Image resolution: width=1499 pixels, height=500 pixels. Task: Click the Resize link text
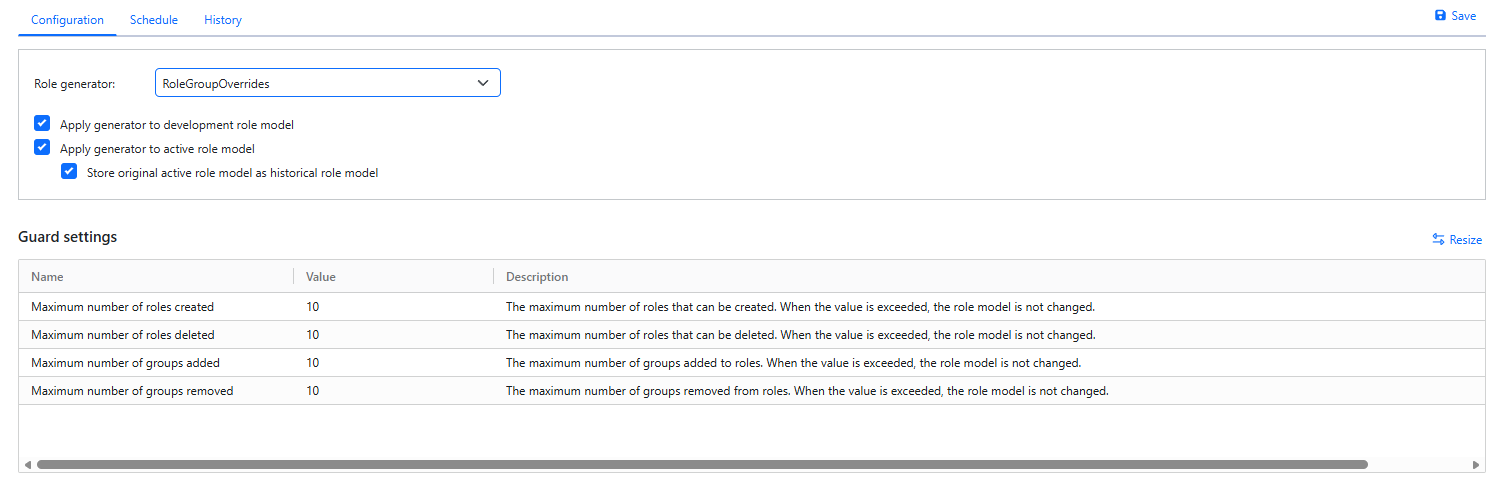1466,240
